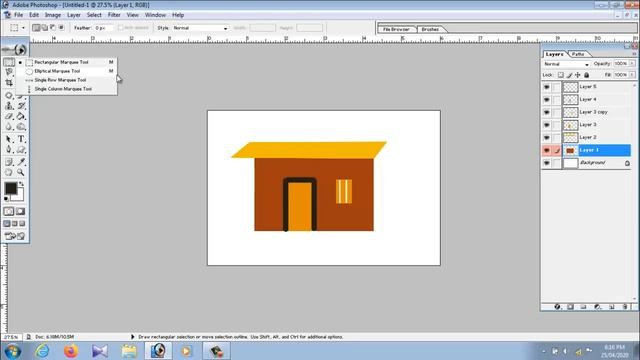This screenshot has width=640, height=360.
Task: Toggle visibility of Layer 3
Action: click(547, 125)
